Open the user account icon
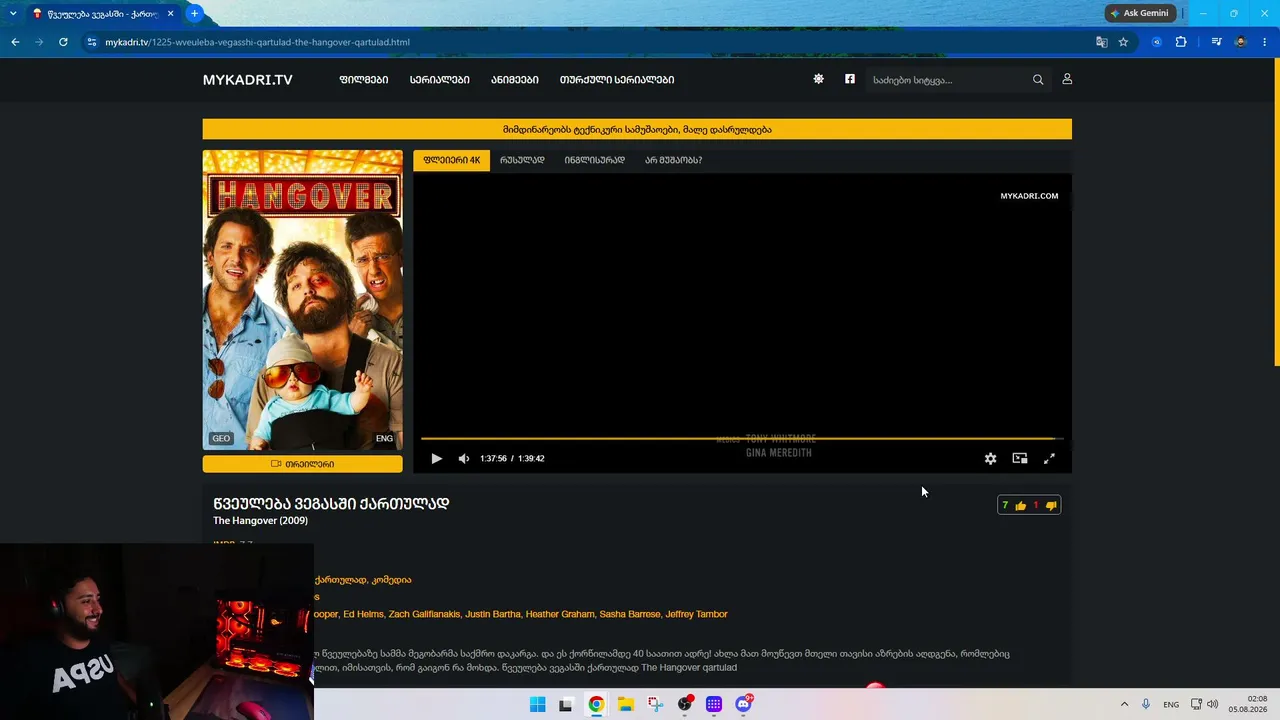Image resolution: width=1280 pixels, height=720 pixels. coord(1067,79)
